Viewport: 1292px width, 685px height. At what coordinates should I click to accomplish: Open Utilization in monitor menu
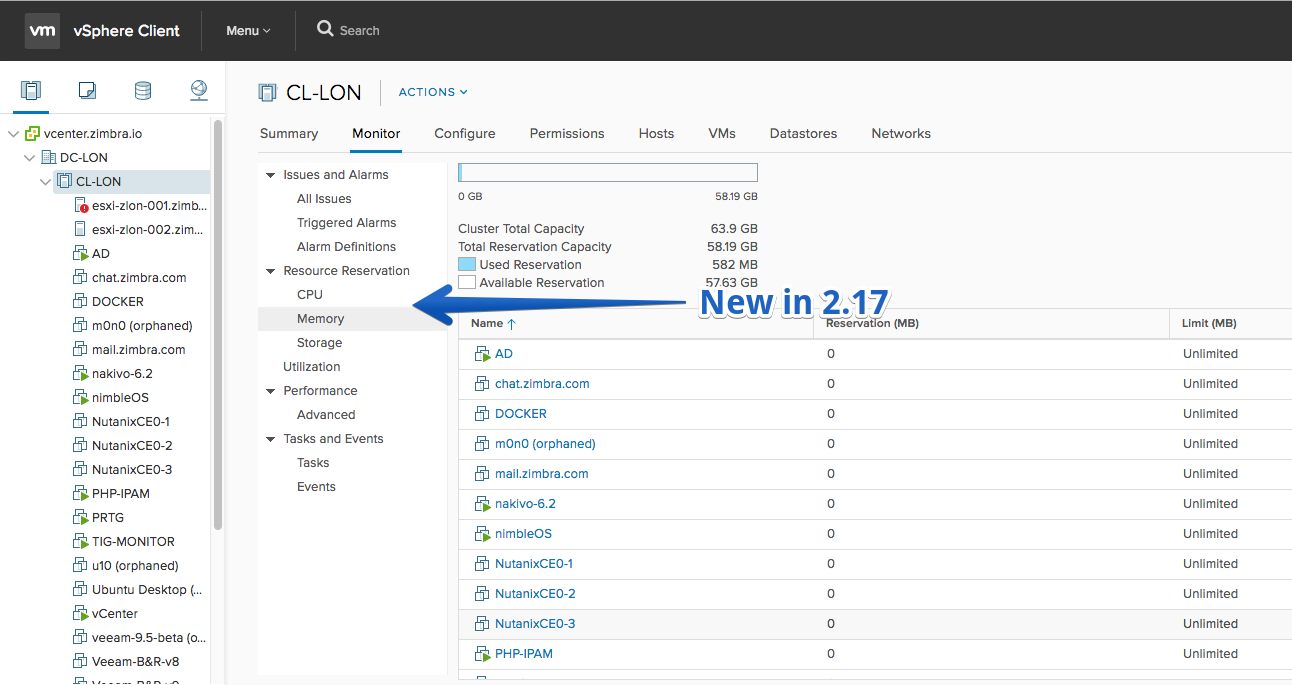[312, 367]
